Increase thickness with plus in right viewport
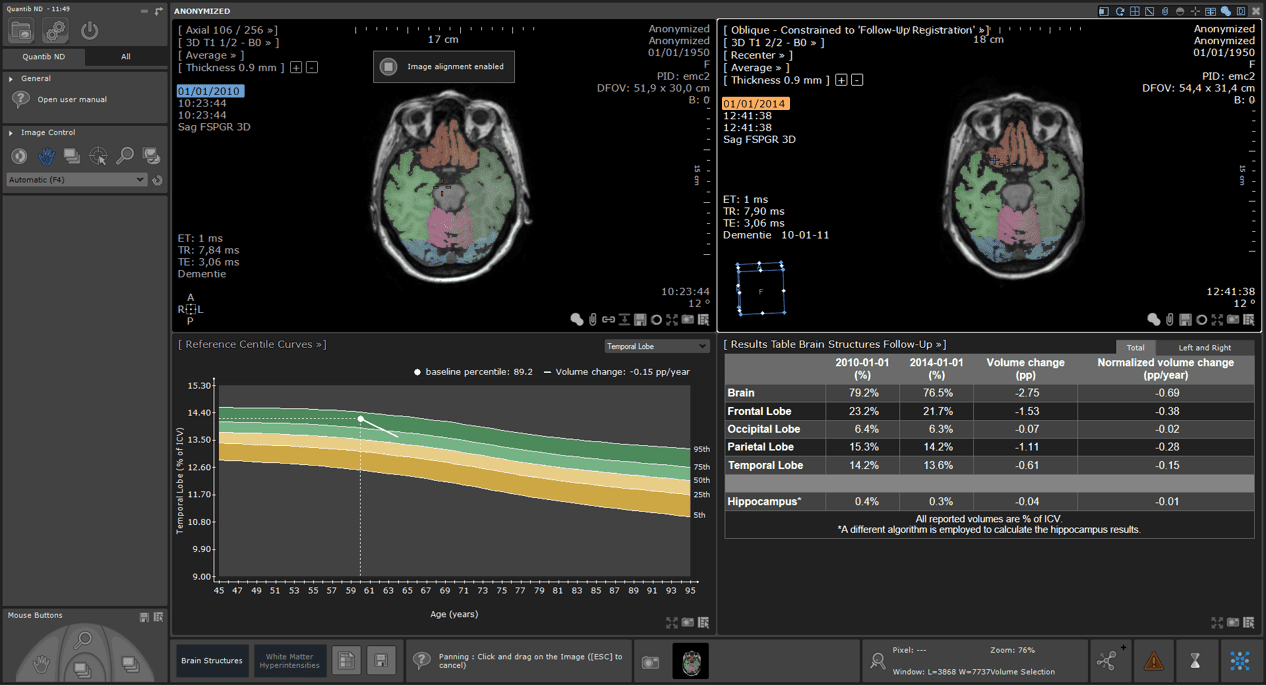This screenshot has width=1266, height=685. click(x=841, y=80)
